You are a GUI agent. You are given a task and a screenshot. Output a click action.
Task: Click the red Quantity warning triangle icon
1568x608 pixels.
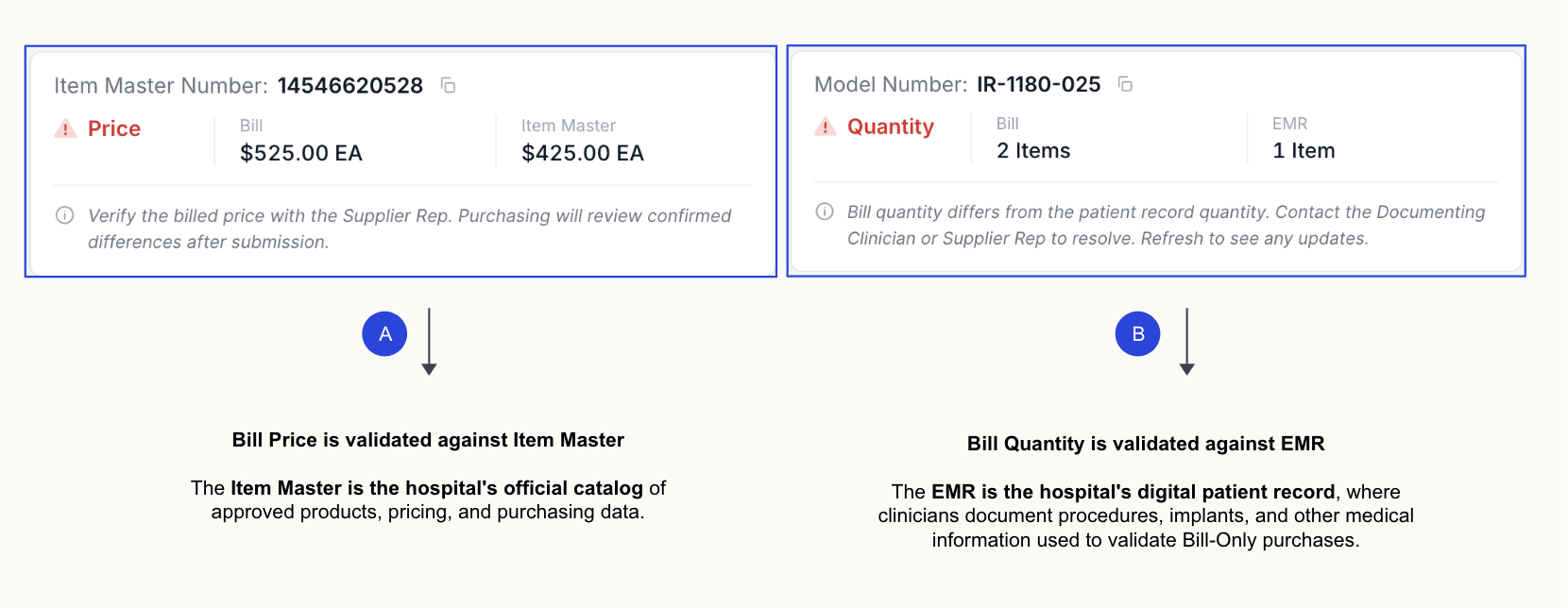coord(826,127)
